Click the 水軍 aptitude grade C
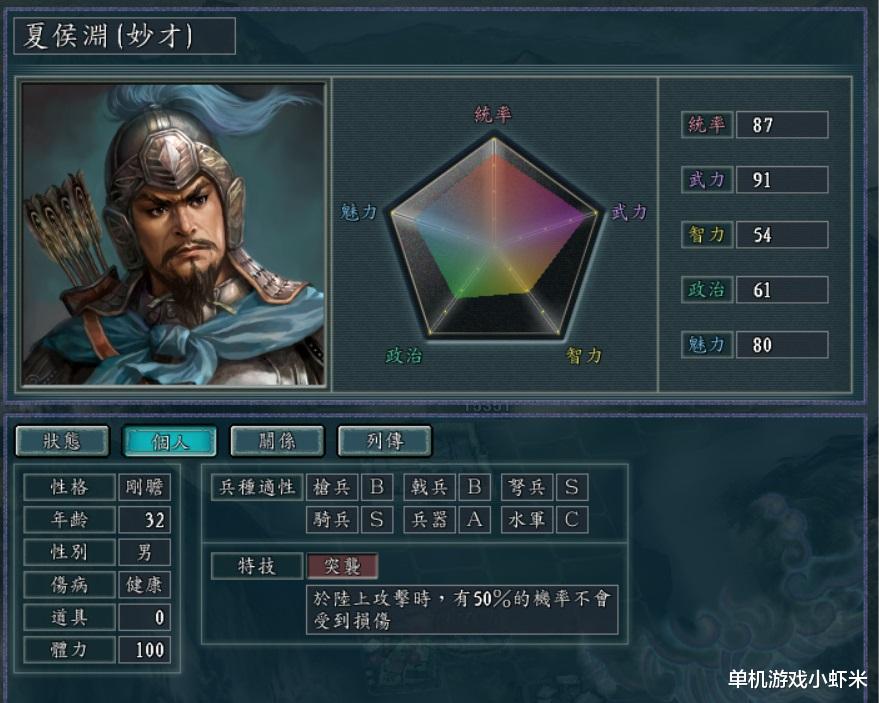This screenshot has height=703, width=879. click(x=572, y=520)
